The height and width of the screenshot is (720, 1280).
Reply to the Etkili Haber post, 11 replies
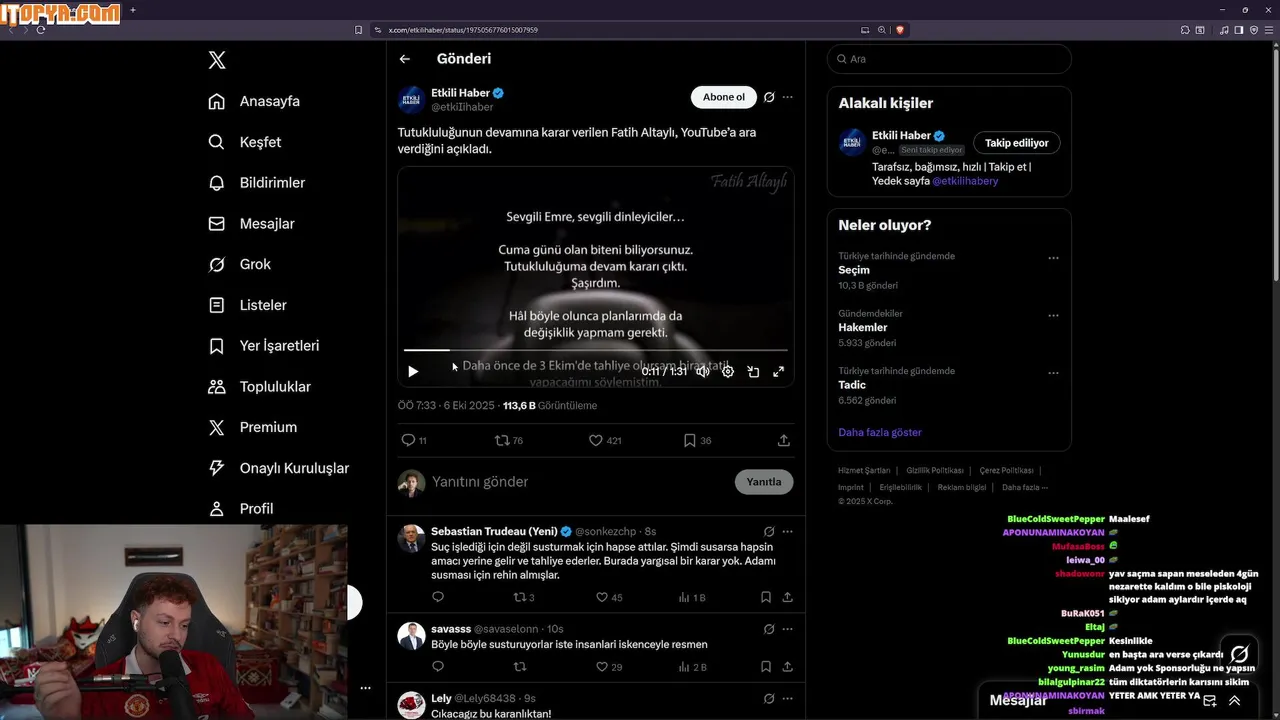tap(413, 440)
